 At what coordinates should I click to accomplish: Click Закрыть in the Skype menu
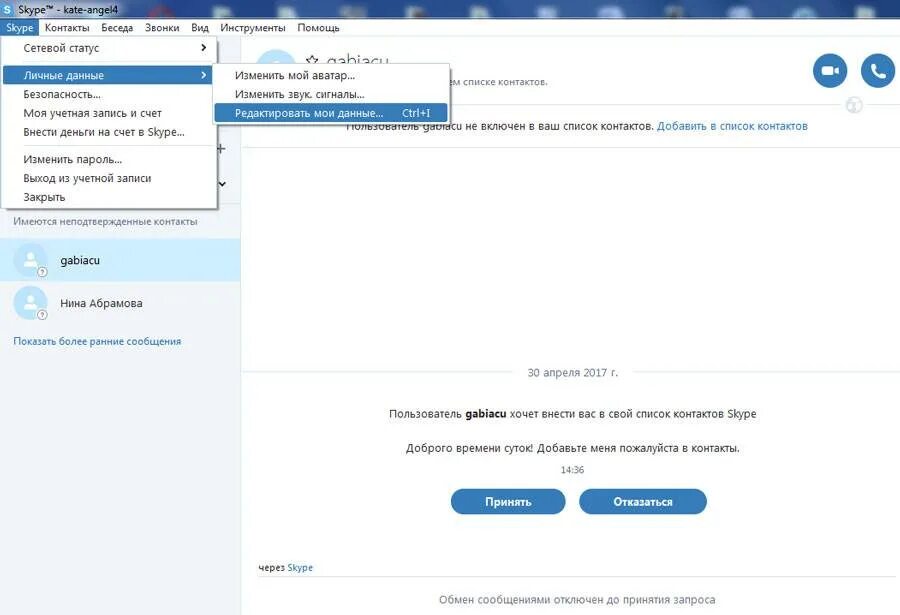108,197
